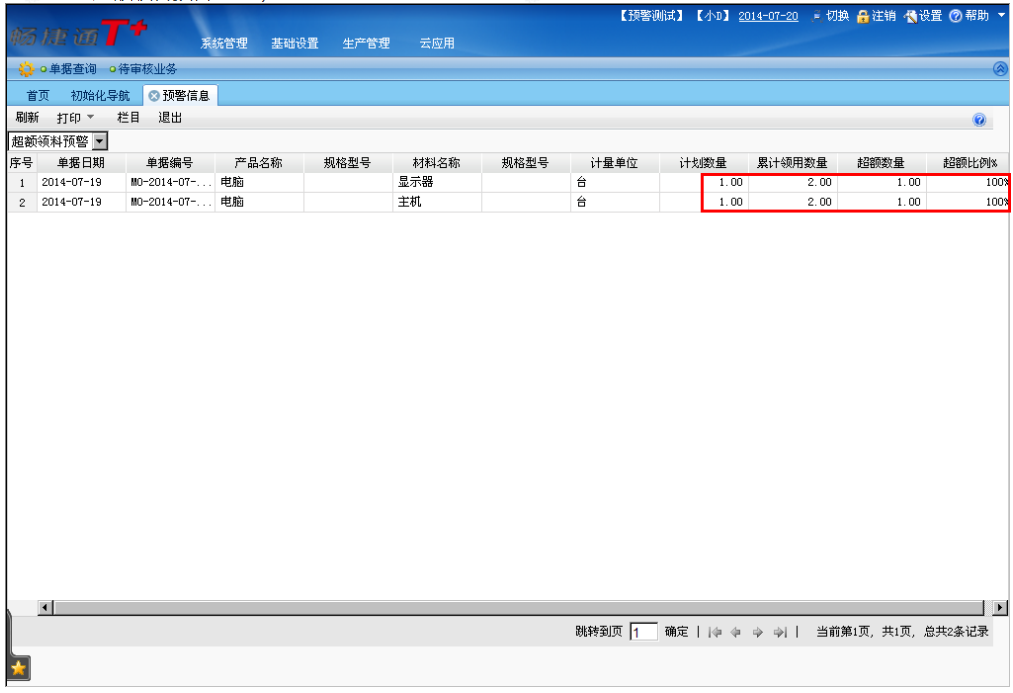Expand the arrow next to 帮助

pyautogui.click(x=1001, y=15)
